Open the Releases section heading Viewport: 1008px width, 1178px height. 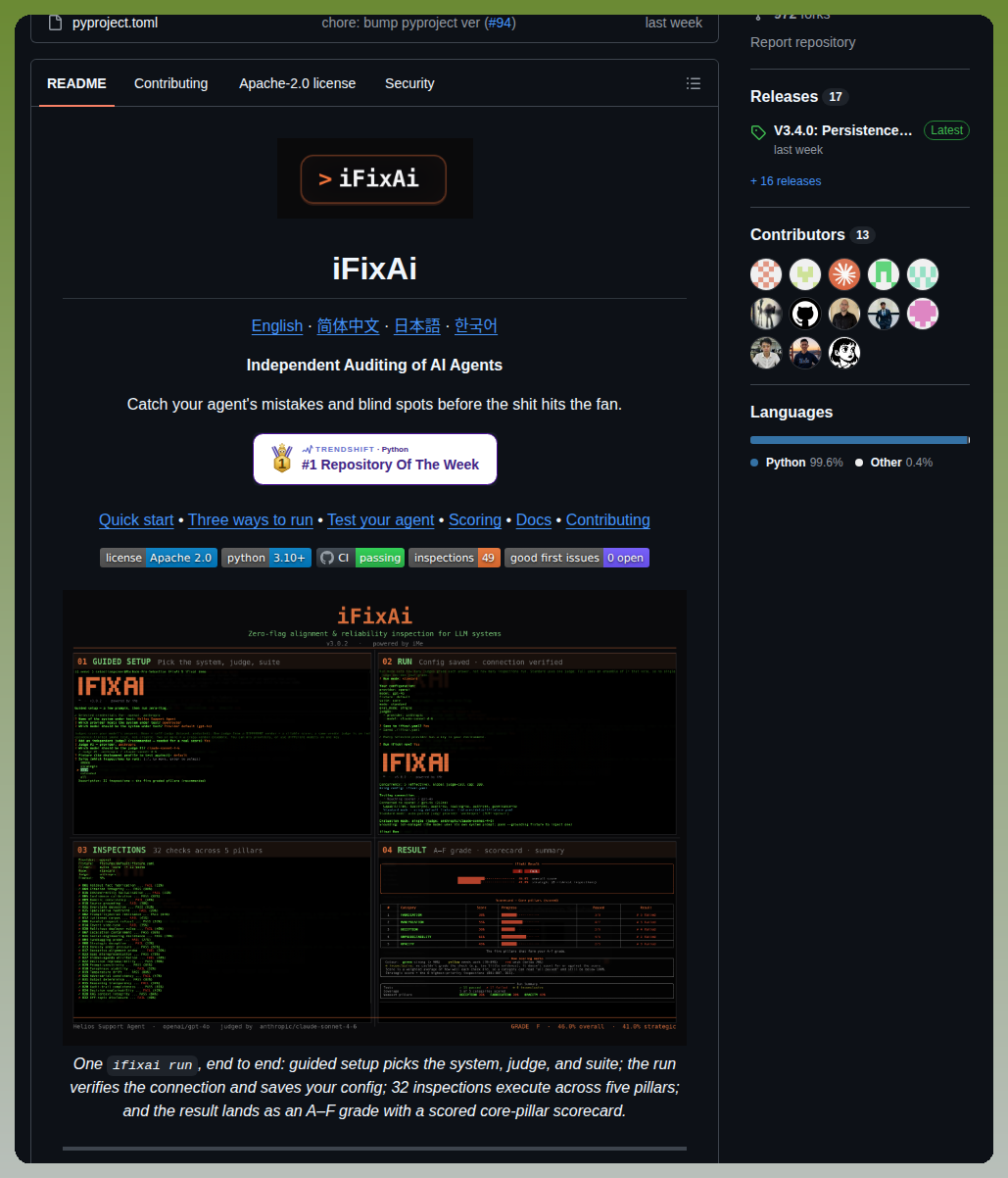click(784, 96)
